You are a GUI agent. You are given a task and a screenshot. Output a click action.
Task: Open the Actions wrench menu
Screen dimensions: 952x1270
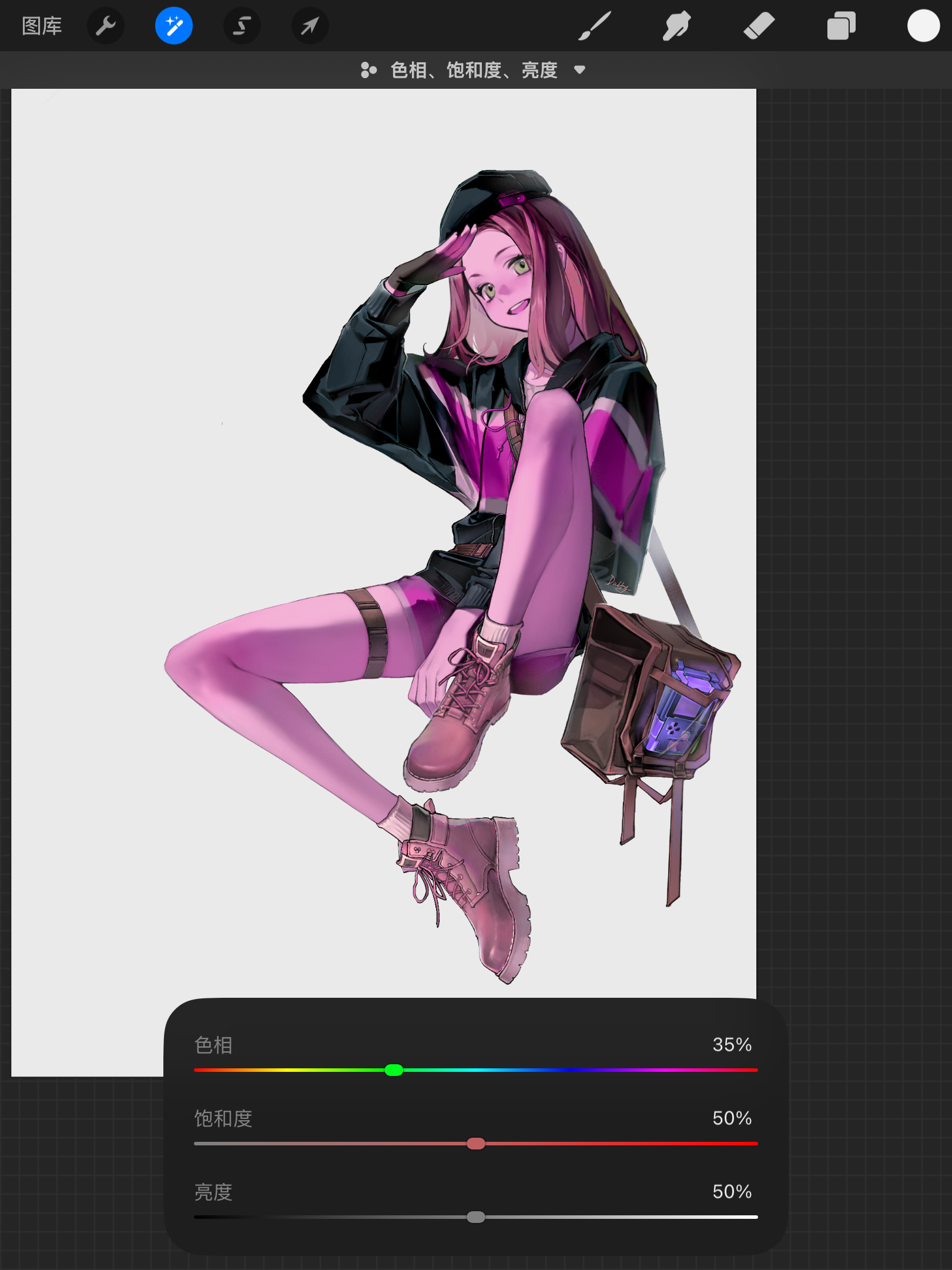106,26
